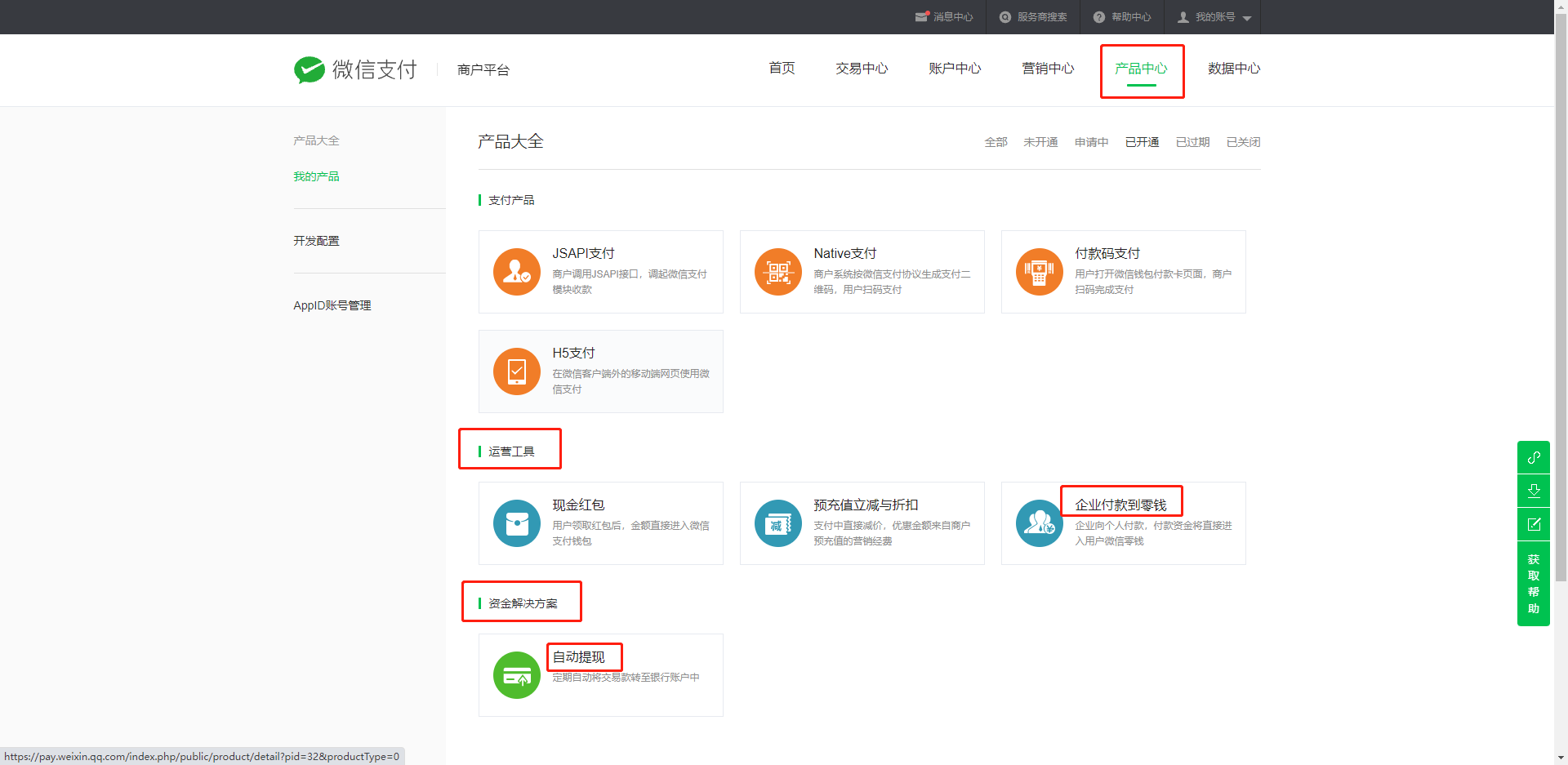
Task: Open the 企业付款到零钱 users icon
Action: point(1040,523)
